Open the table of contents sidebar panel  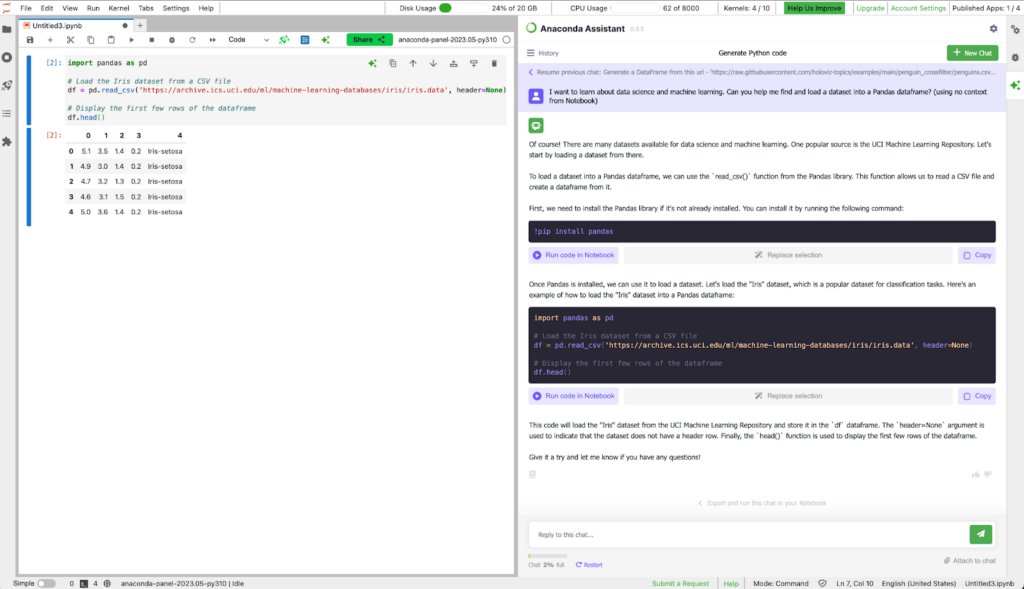[7, 114]
